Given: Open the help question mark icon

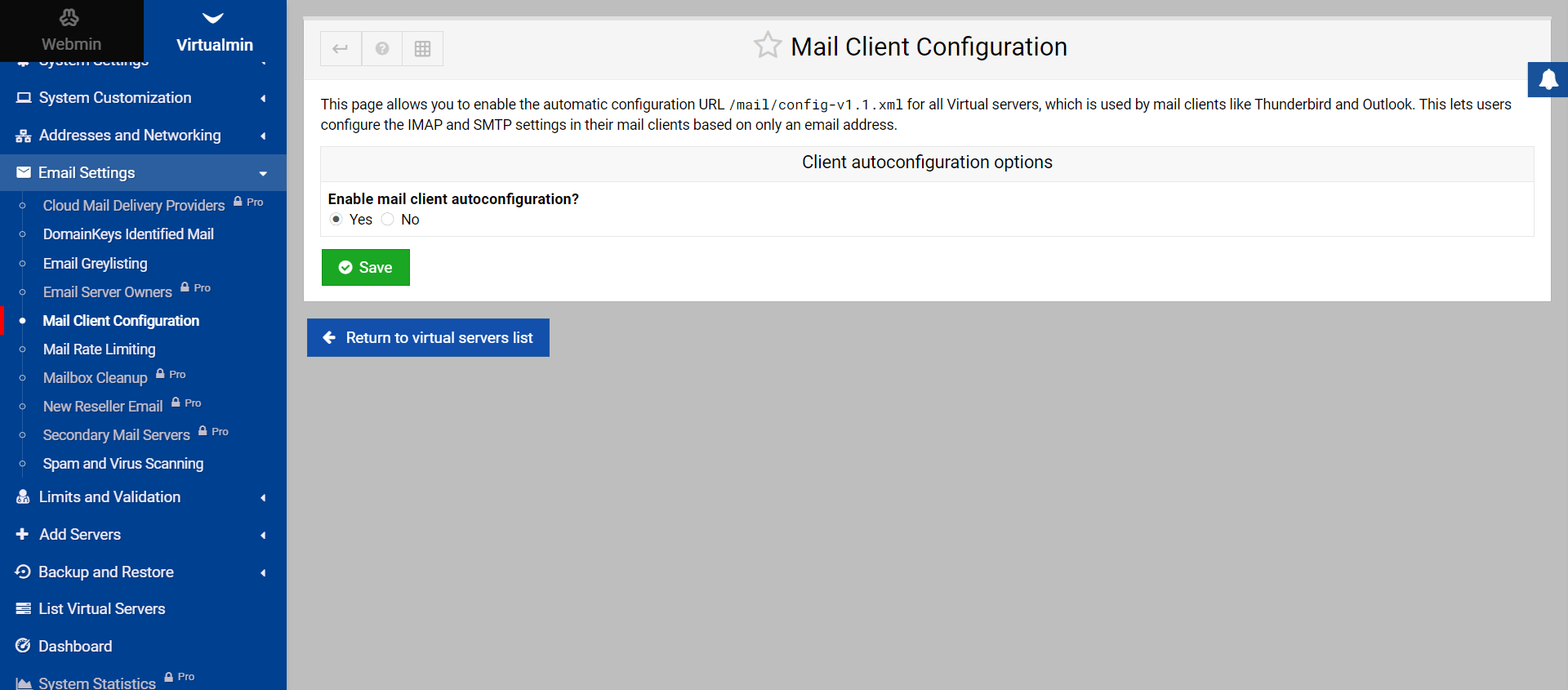Looking at the screenshot, I should click(x=382, y=48).
